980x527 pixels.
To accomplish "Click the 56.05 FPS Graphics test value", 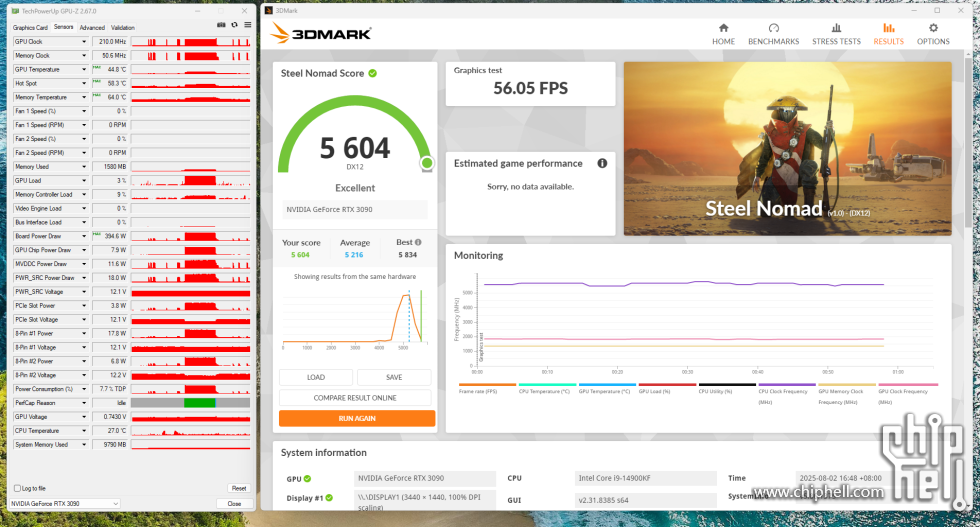I will tap(531, 88).
